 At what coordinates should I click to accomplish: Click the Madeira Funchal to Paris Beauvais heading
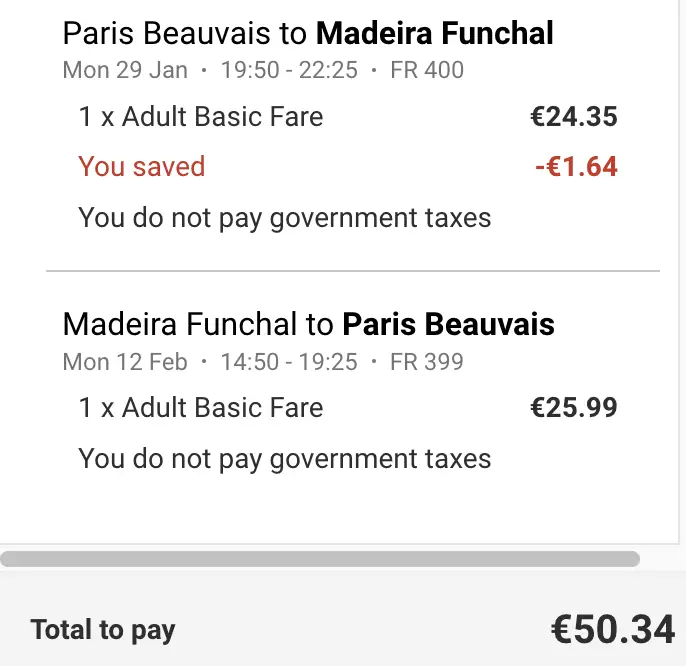[x=308, y=325]
